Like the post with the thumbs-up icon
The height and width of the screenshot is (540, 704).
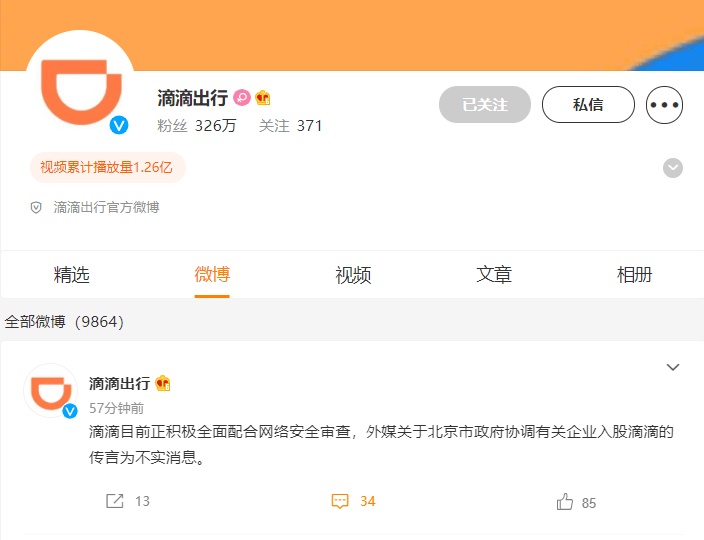coord(565,502)
